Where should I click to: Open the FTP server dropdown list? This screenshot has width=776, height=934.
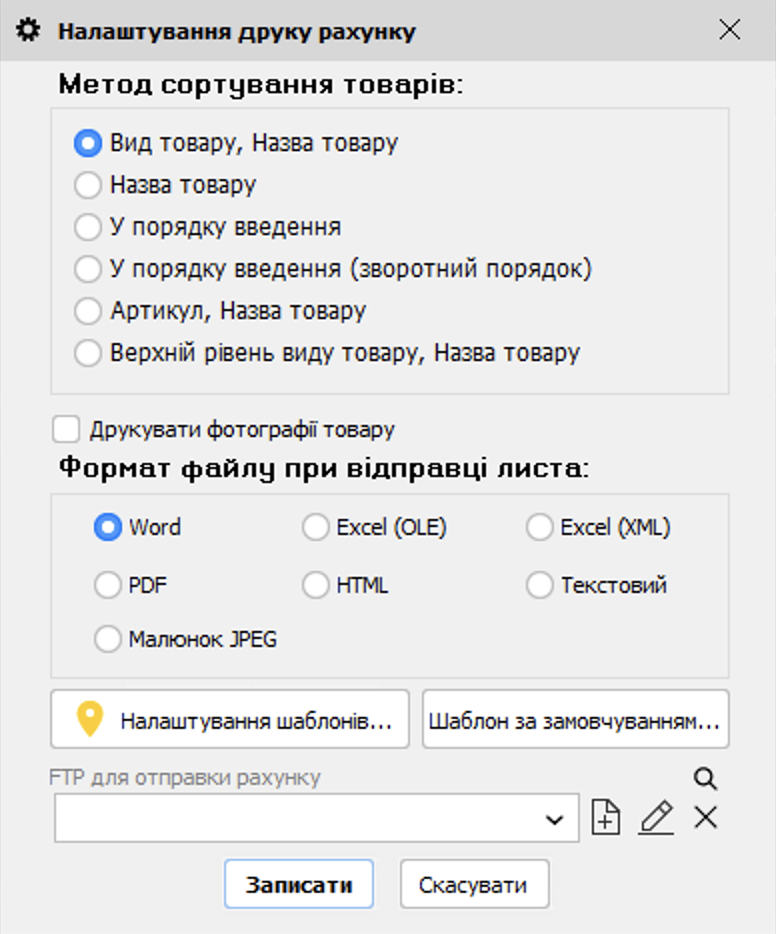coord(557,817)
